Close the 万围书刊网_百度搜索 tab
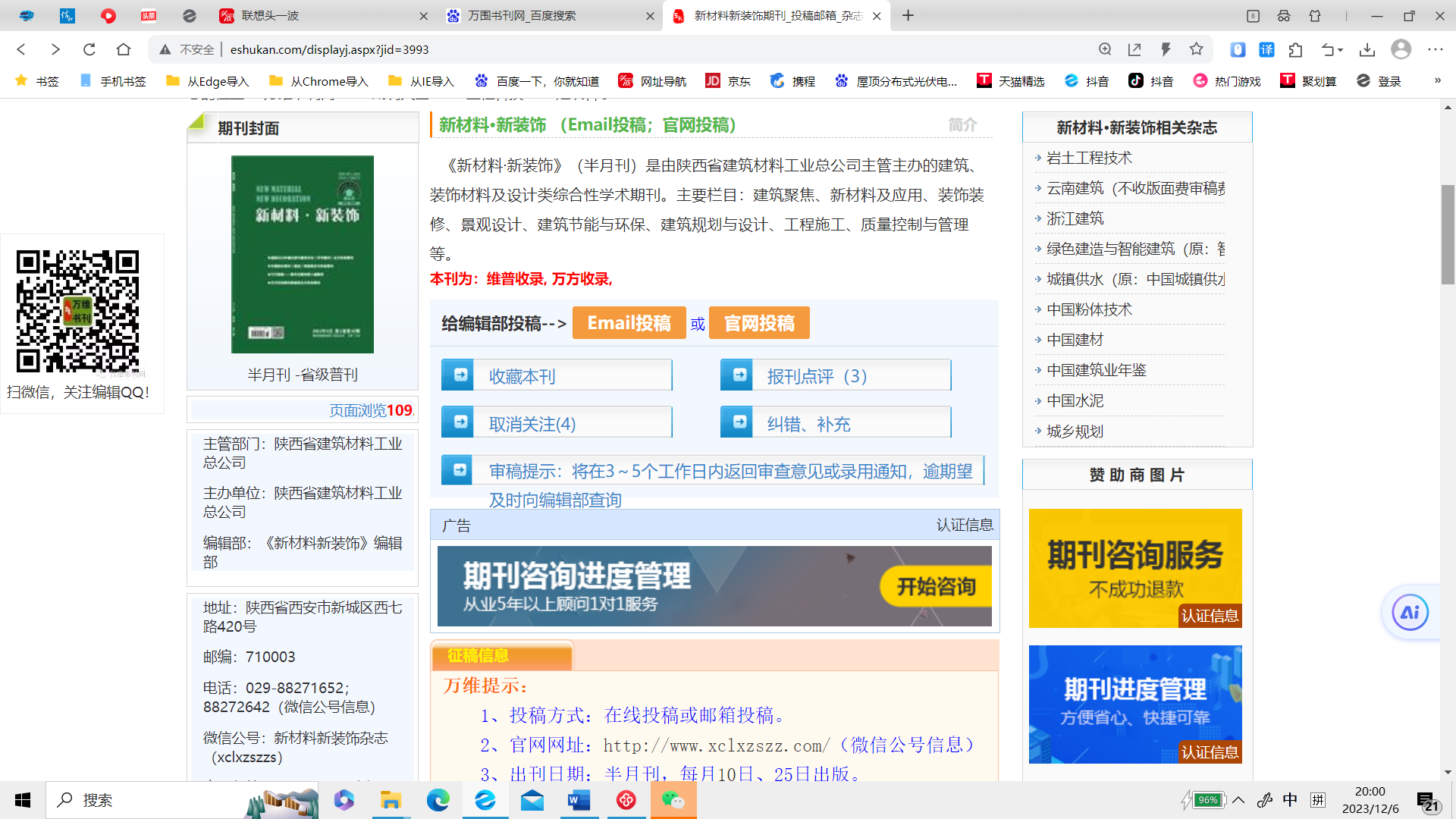The image size is (1456, 819). pyautogui.click(x=650, y=16)
